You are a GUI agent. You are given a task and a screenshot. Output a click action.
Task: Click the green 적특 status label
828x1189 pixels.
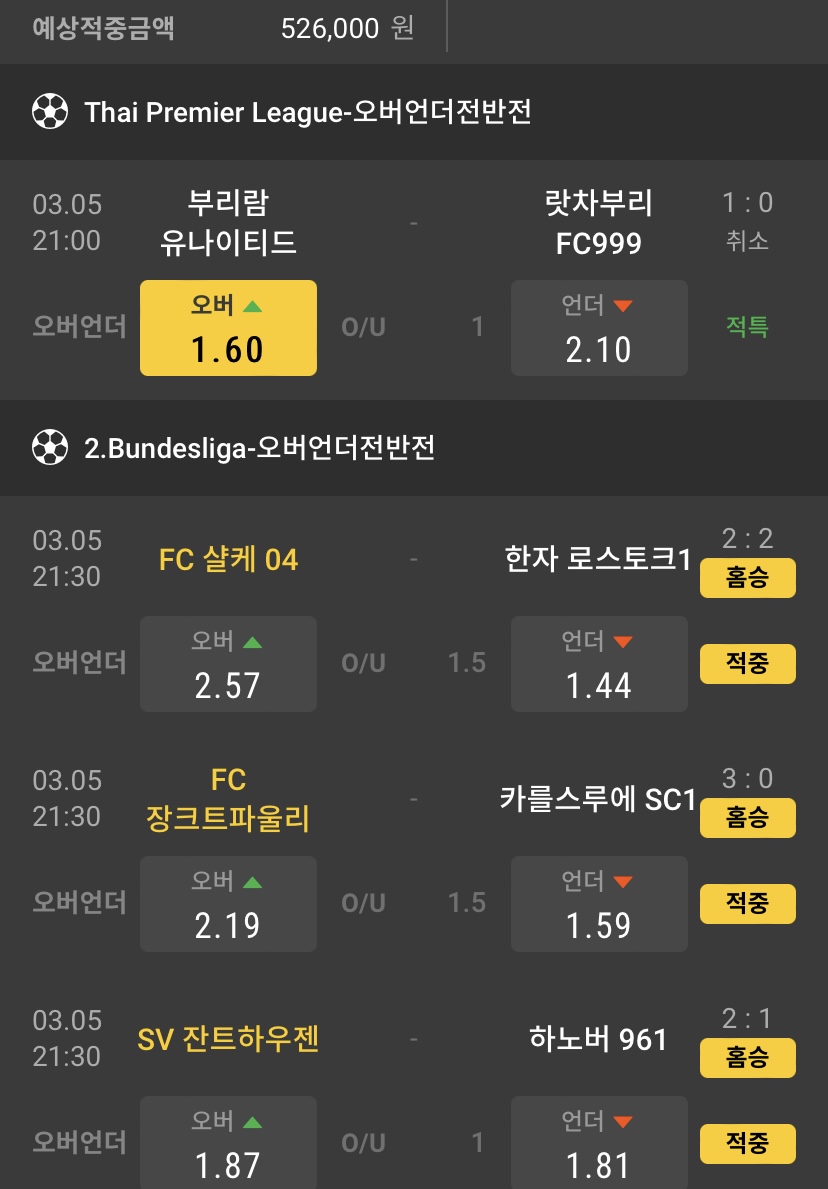click(x=747, y=327)
